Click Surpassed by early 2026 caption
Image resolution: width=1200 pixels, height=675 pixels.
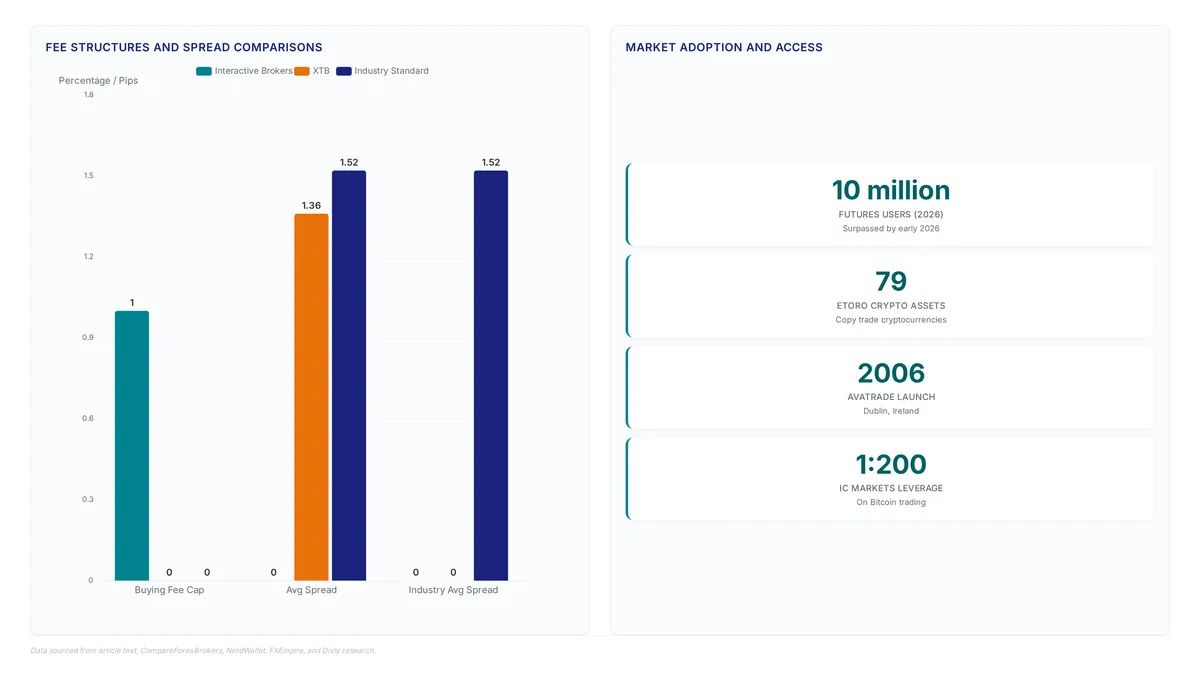point(891,229)
